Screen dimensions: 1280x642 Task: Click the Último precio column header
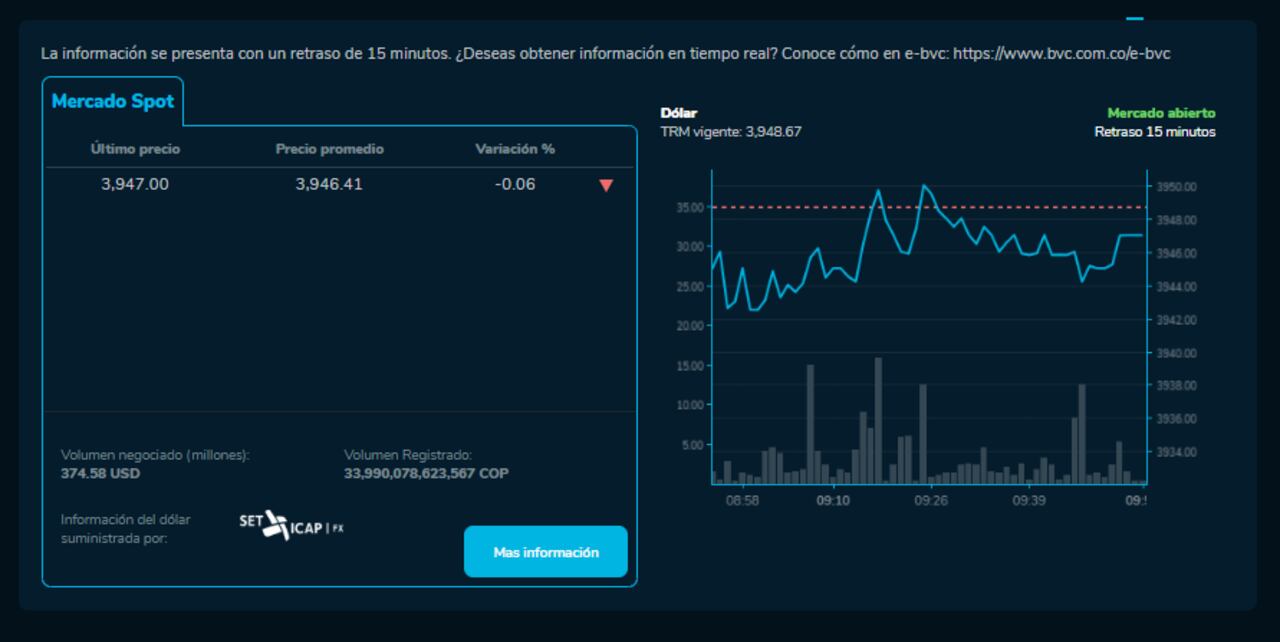click(135, 149)
